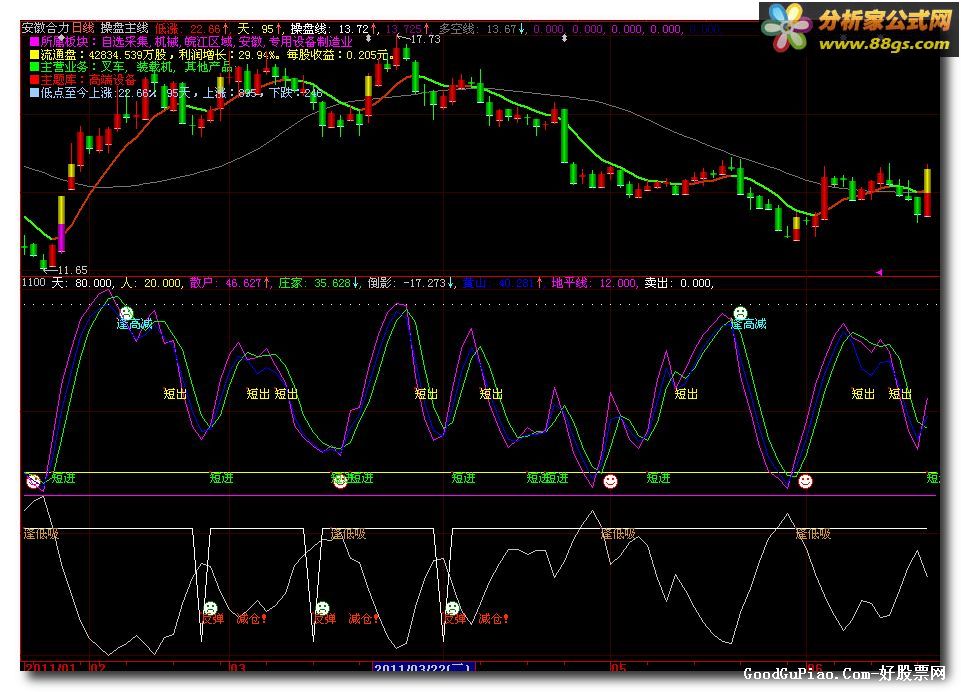961x692 pixels.
Task: Click the red up arrow after 散户: 46.627
Action: (x=267, y=283)
